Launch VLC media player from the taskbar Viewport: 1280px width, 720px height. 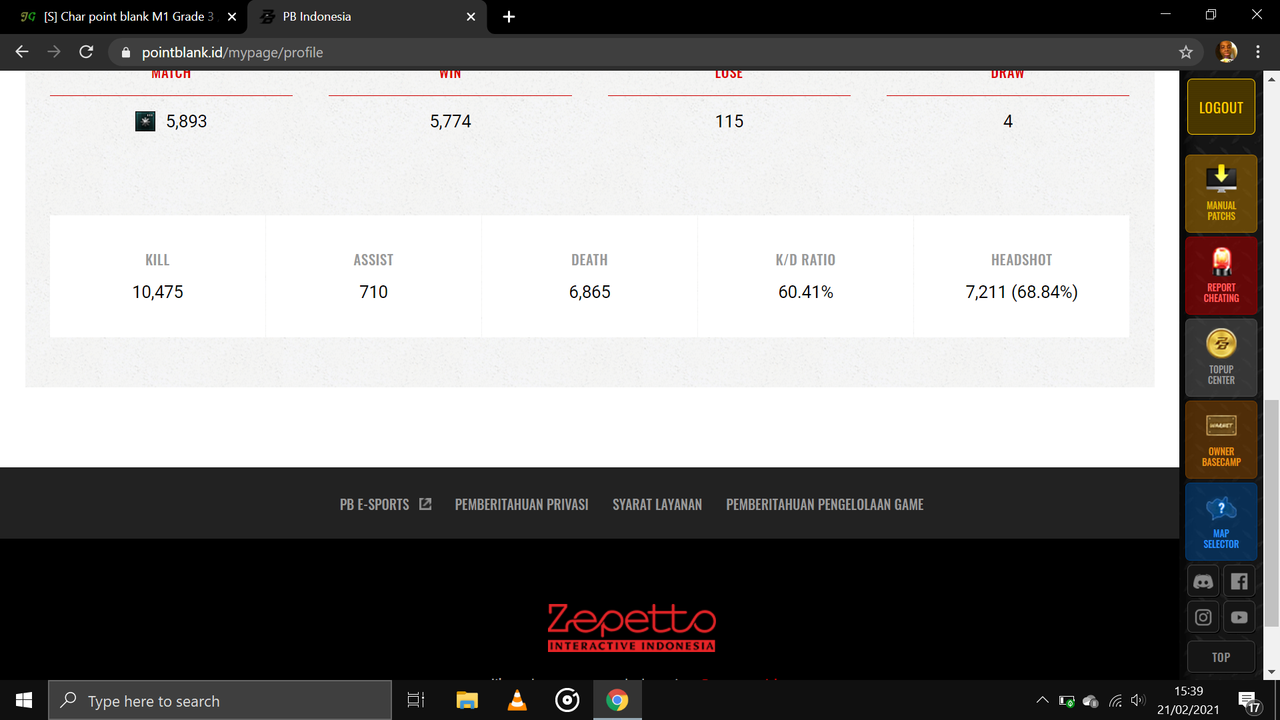point(517,700)
